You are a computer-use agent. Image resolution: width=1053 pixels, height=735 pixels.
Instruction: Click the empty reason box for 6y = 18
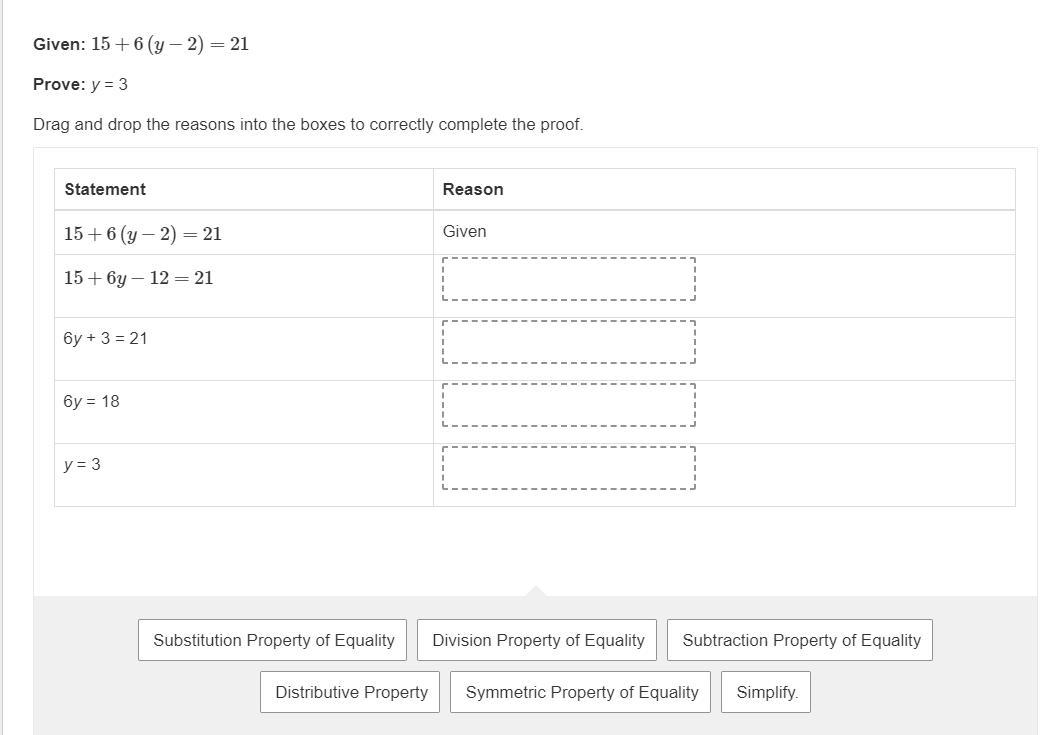[x=568, y=405]
